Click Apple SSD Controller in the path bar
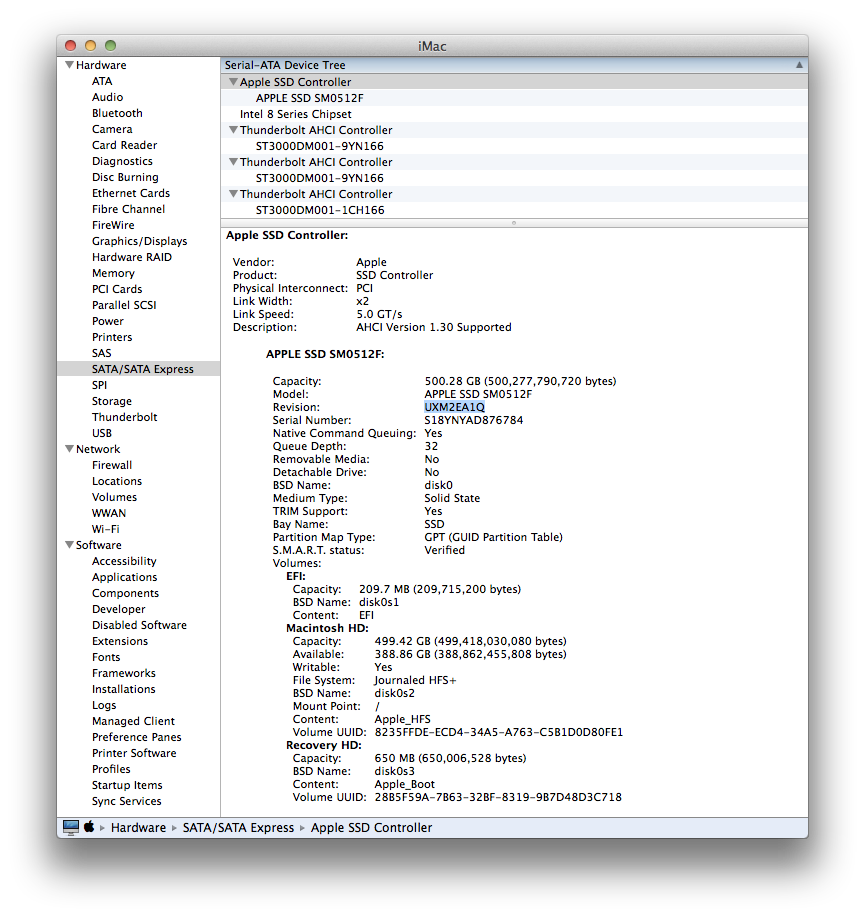The image size is (865, 917). tap(371, 828)
